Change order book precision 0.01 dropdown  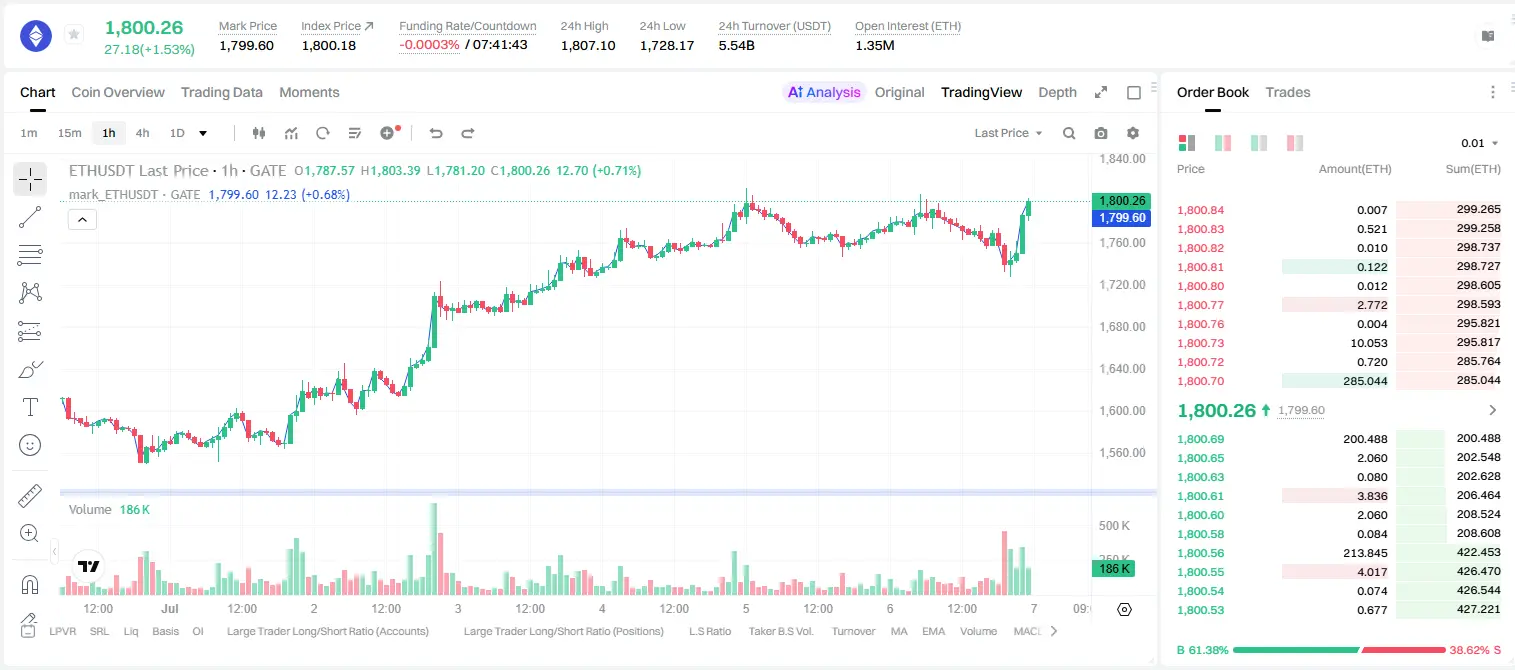tap(1480, 143)
